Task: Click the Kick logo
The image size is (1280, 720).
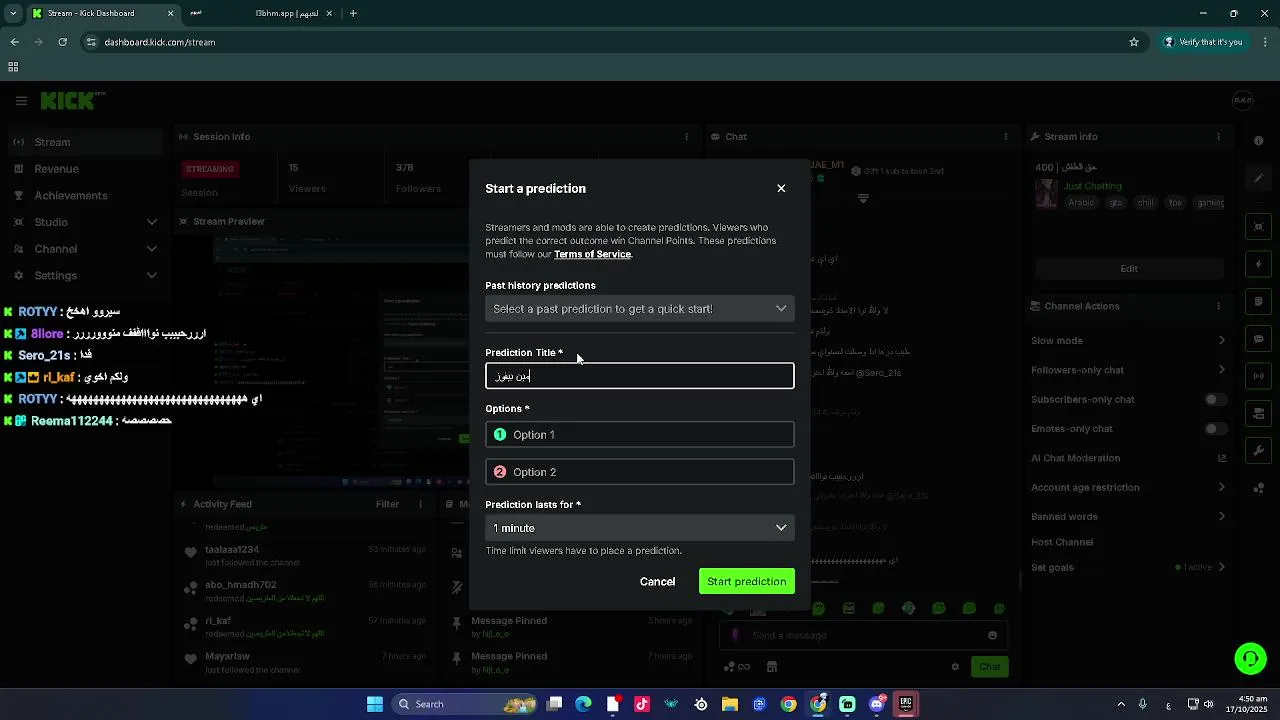Action: (x=73, y=101)
